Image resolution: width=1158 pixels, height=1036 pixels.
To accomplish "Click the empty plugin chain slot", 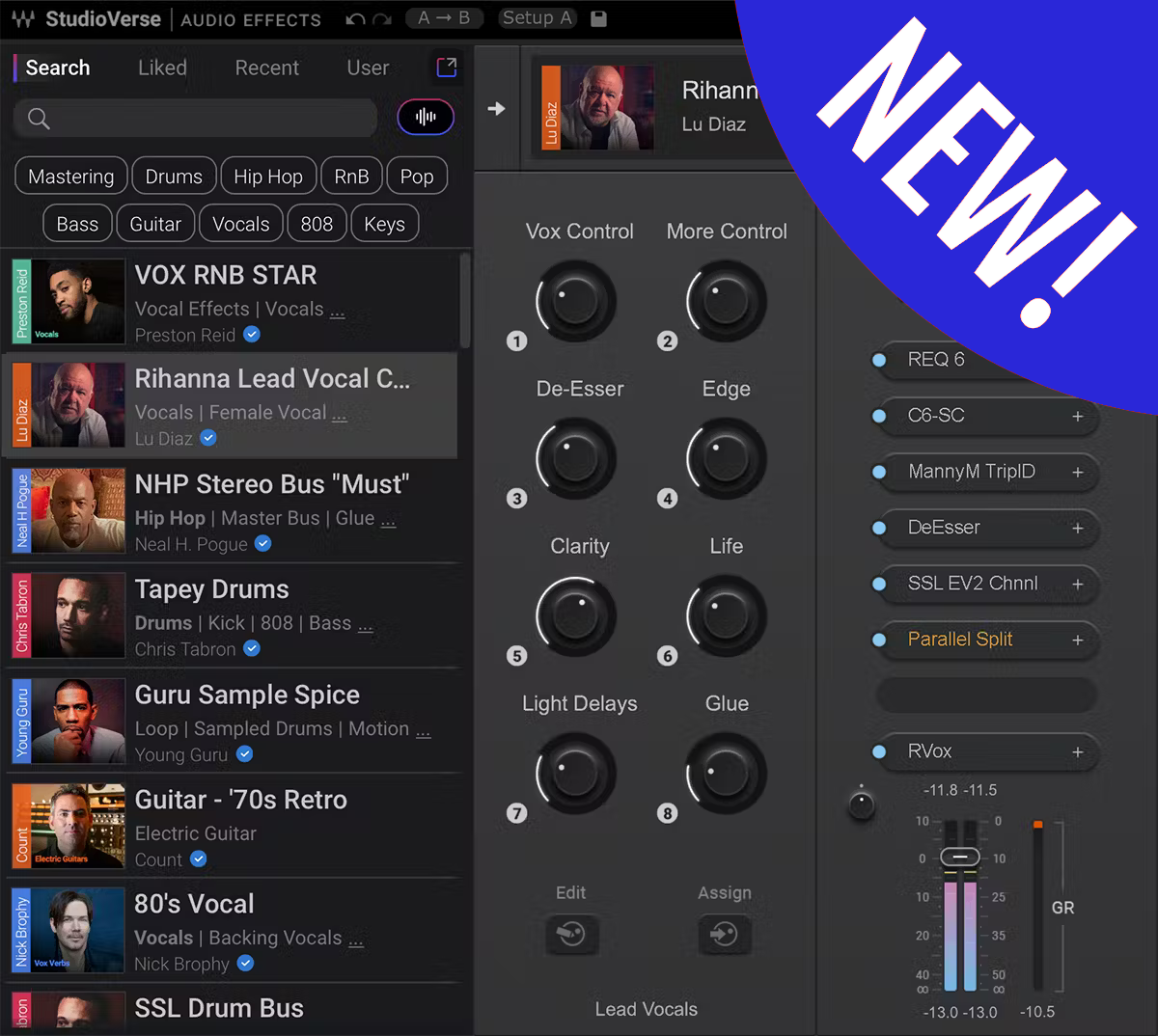I will (x=985, y=695).
